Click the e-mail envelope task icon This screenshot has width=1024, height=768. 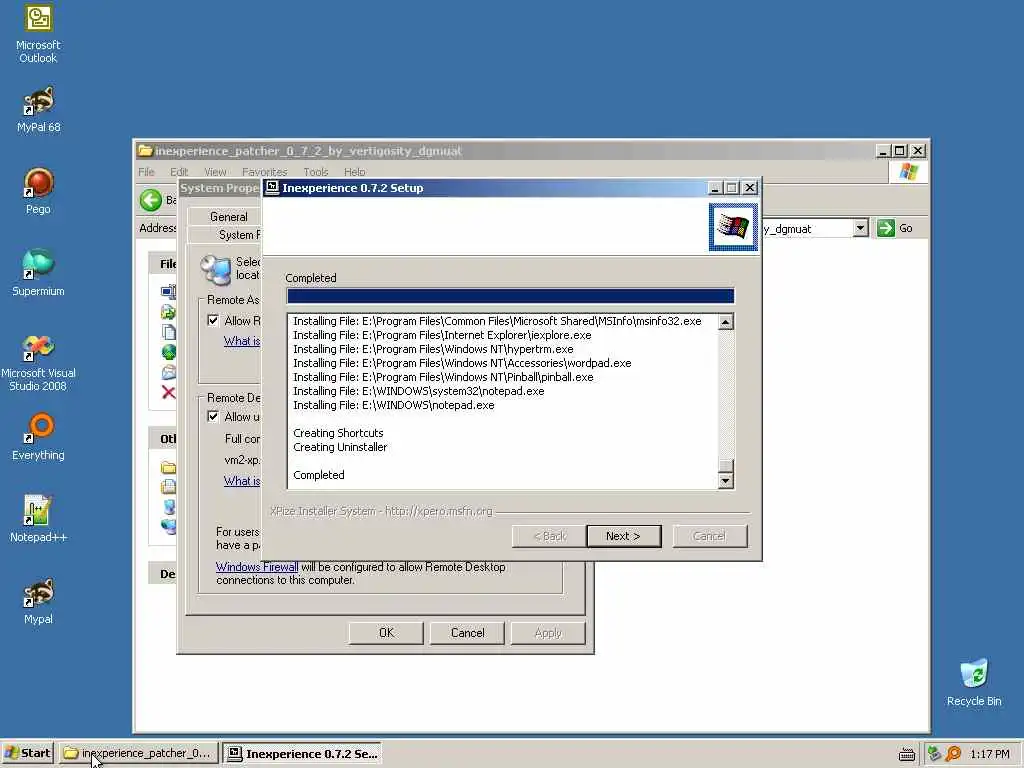168,372
